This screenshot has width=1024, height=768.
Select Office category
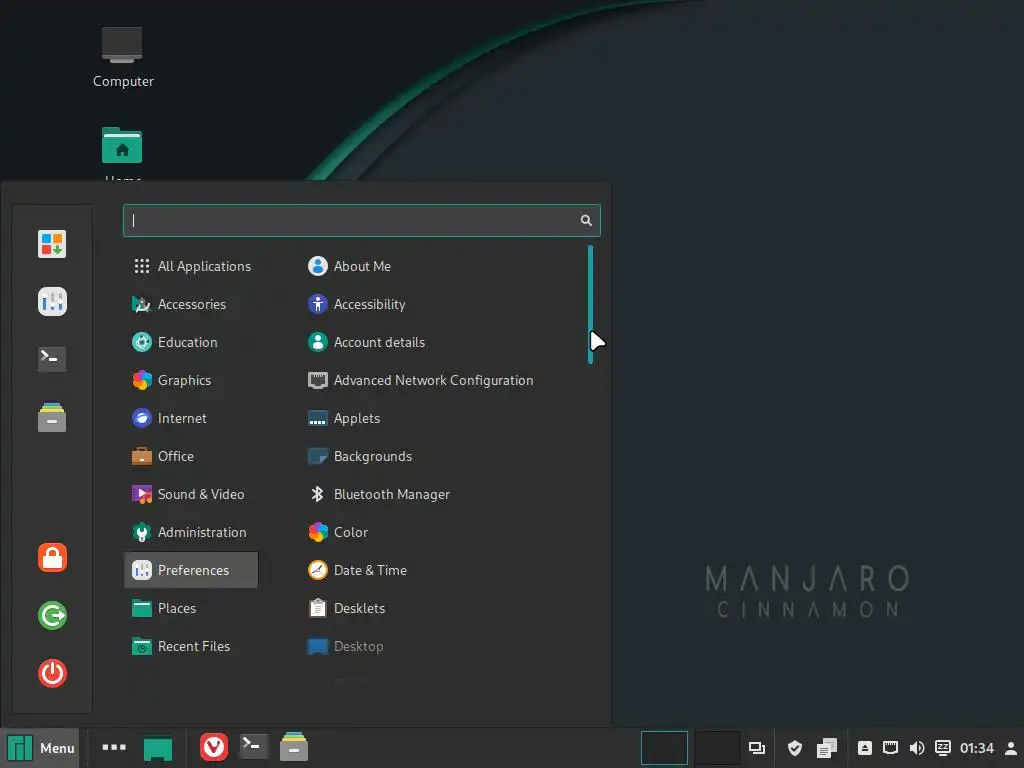click(x=191, y=456)
